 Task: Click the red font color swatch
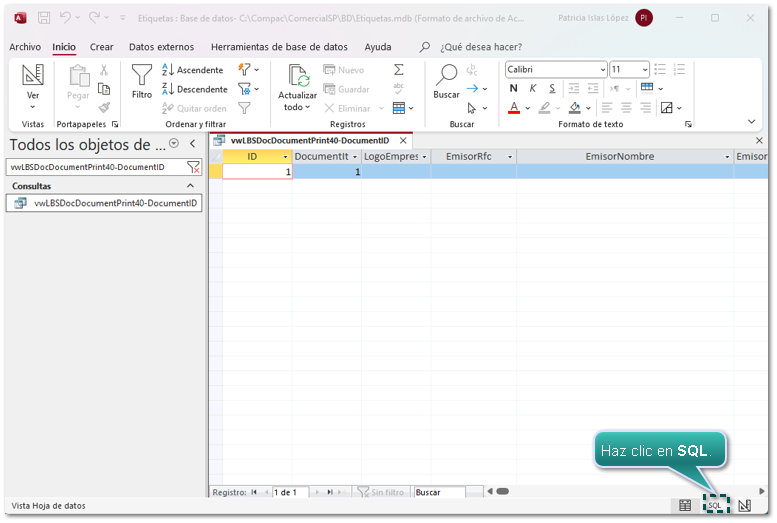[x=514, y=108]
